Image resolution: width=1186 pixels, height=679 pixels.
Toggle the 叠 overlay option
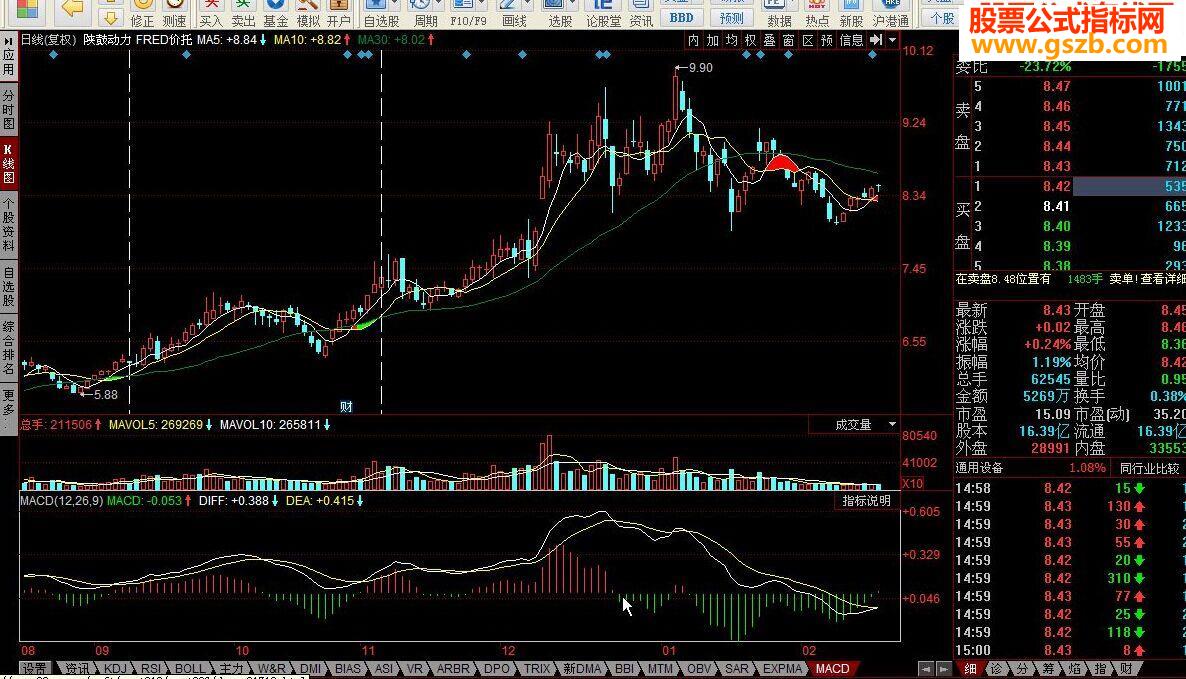[x=769, y=40]
